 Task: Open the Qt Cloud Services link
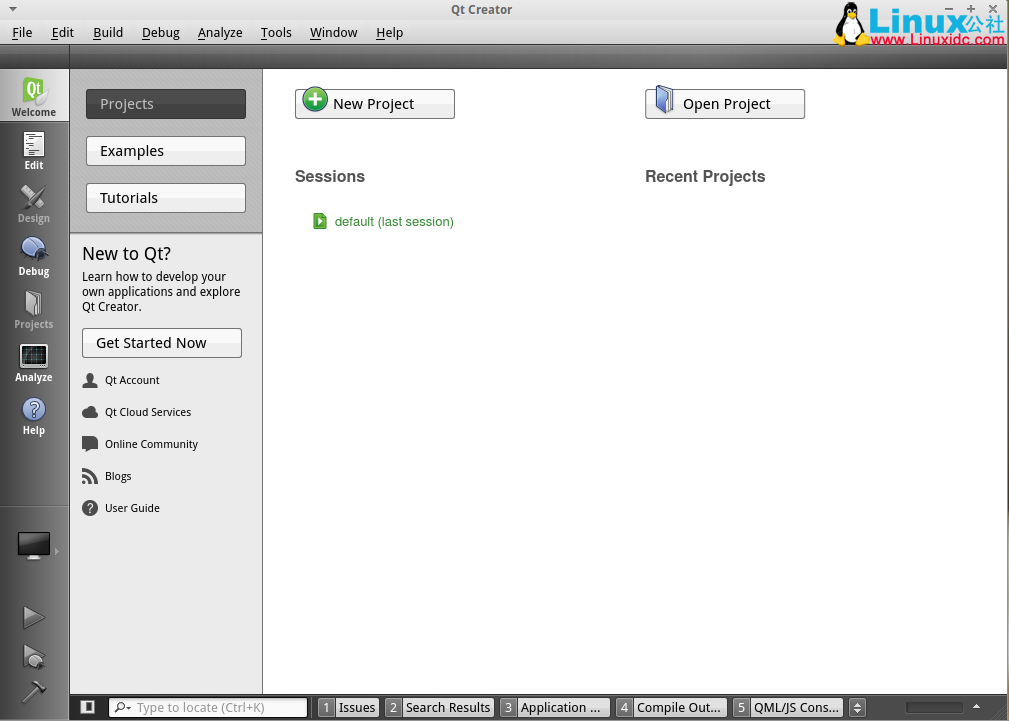coord(148,412)
